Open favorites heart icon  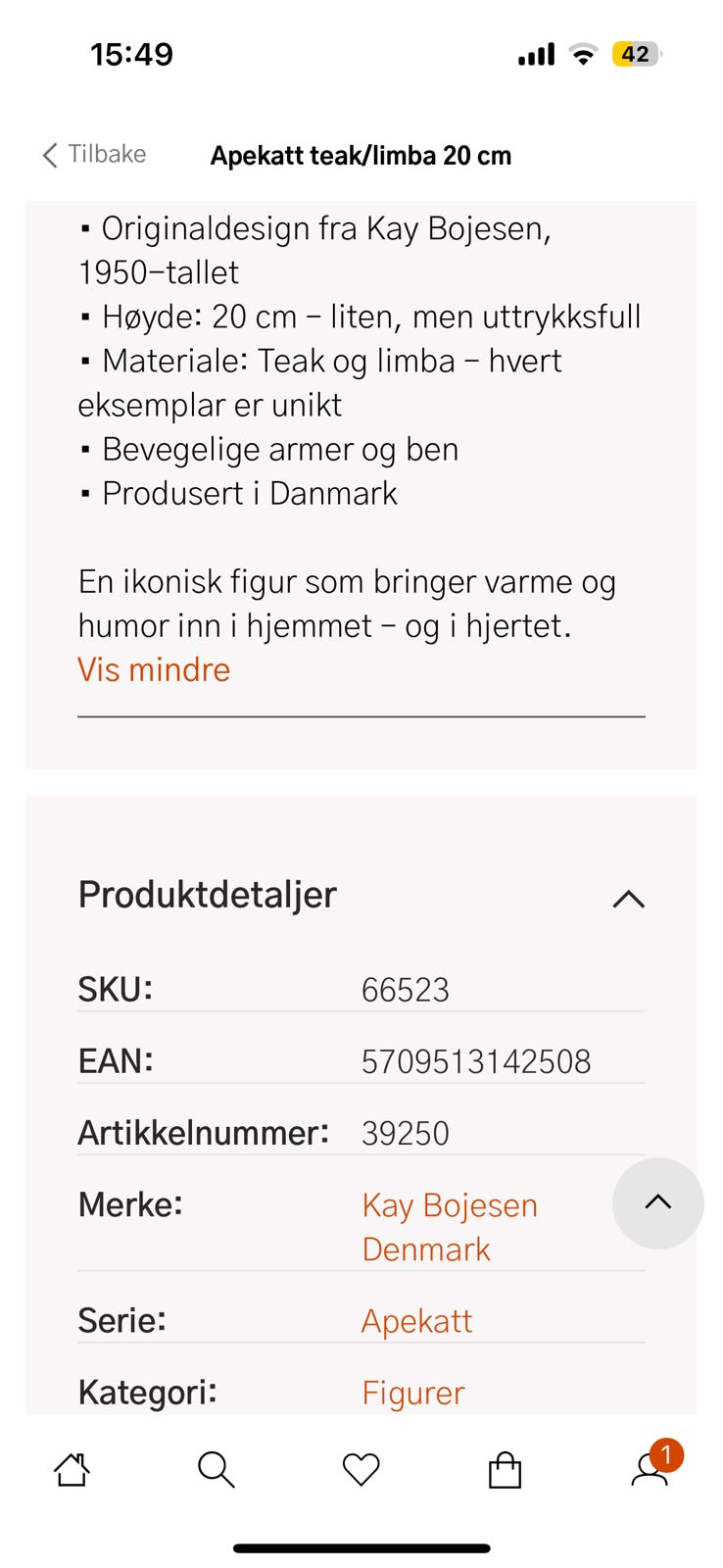click(361, 1469)
